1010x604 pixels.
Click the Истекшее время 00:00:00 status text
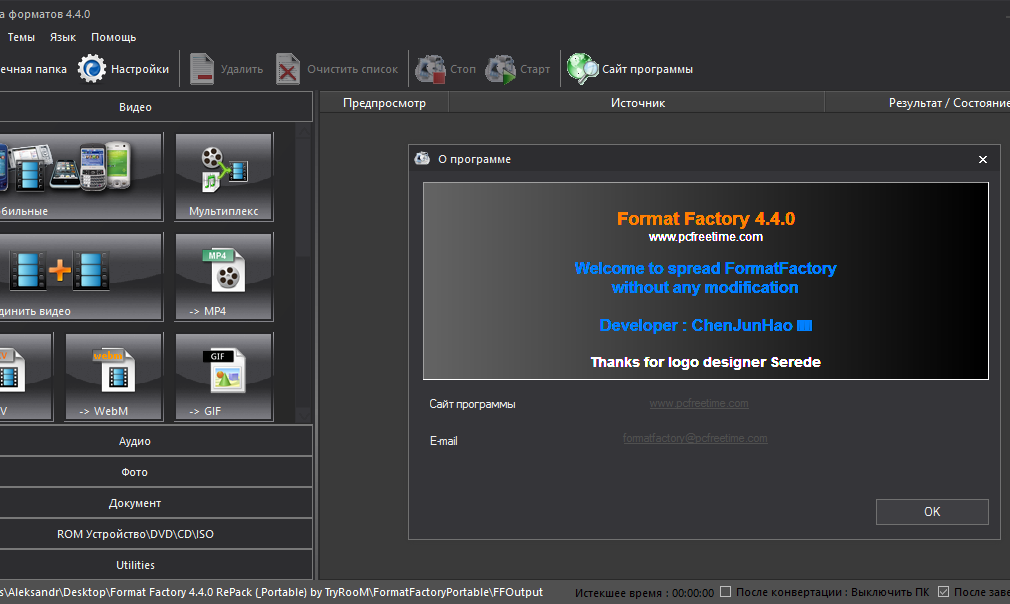(x=644, y=592)
